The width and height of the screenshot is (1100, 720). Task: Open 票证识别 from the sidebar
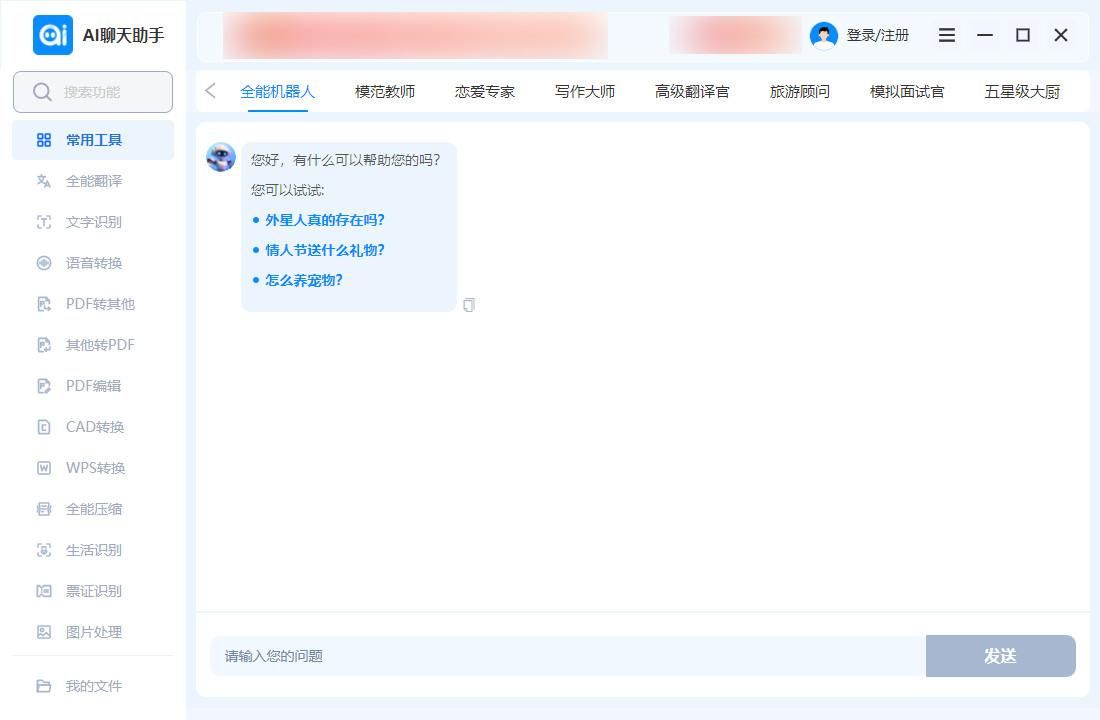[x=93, y=591]
